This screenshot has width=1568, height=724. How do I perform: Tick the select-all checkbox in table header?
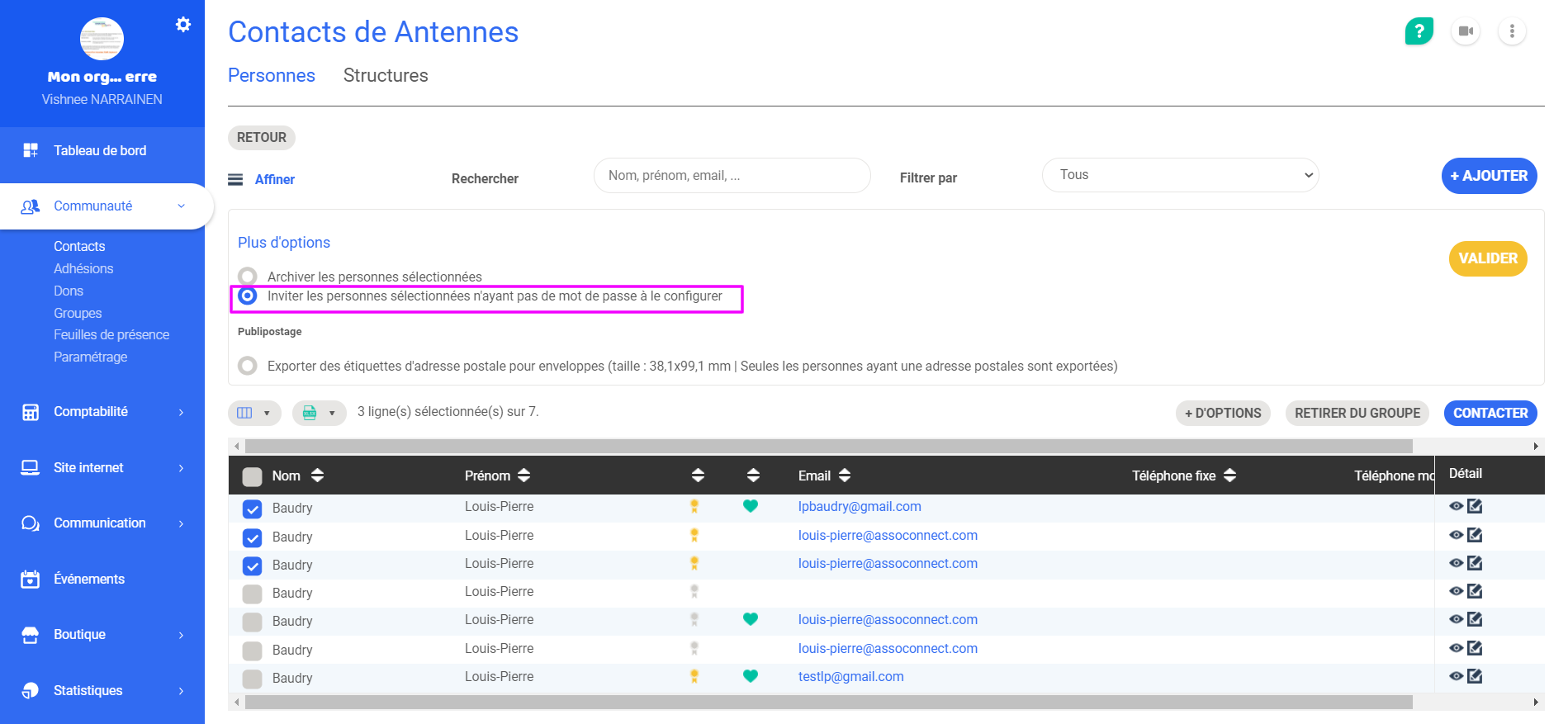pos(253,476)
